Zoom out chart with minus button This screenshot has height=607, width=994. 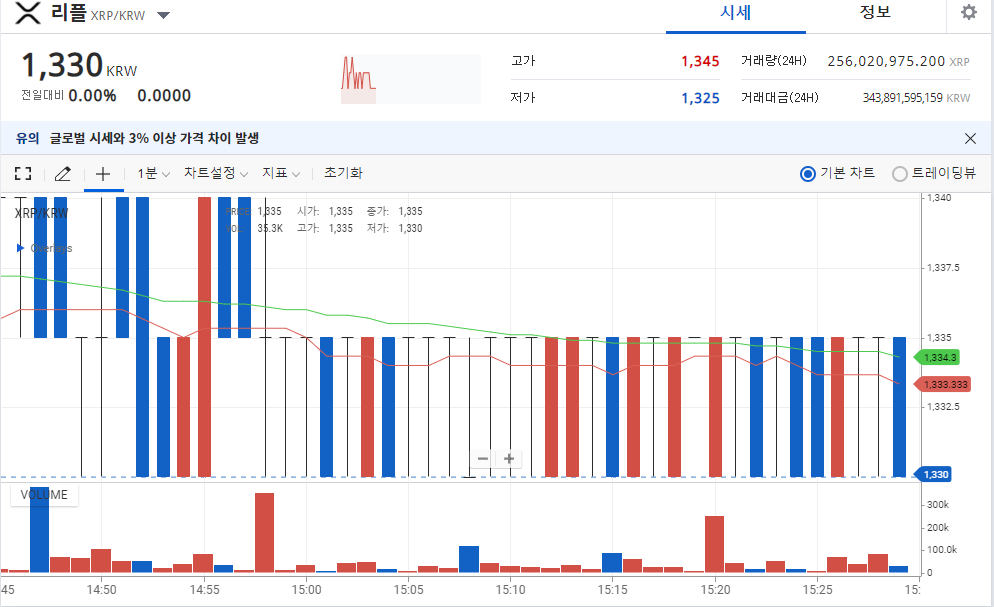[483, 458]
